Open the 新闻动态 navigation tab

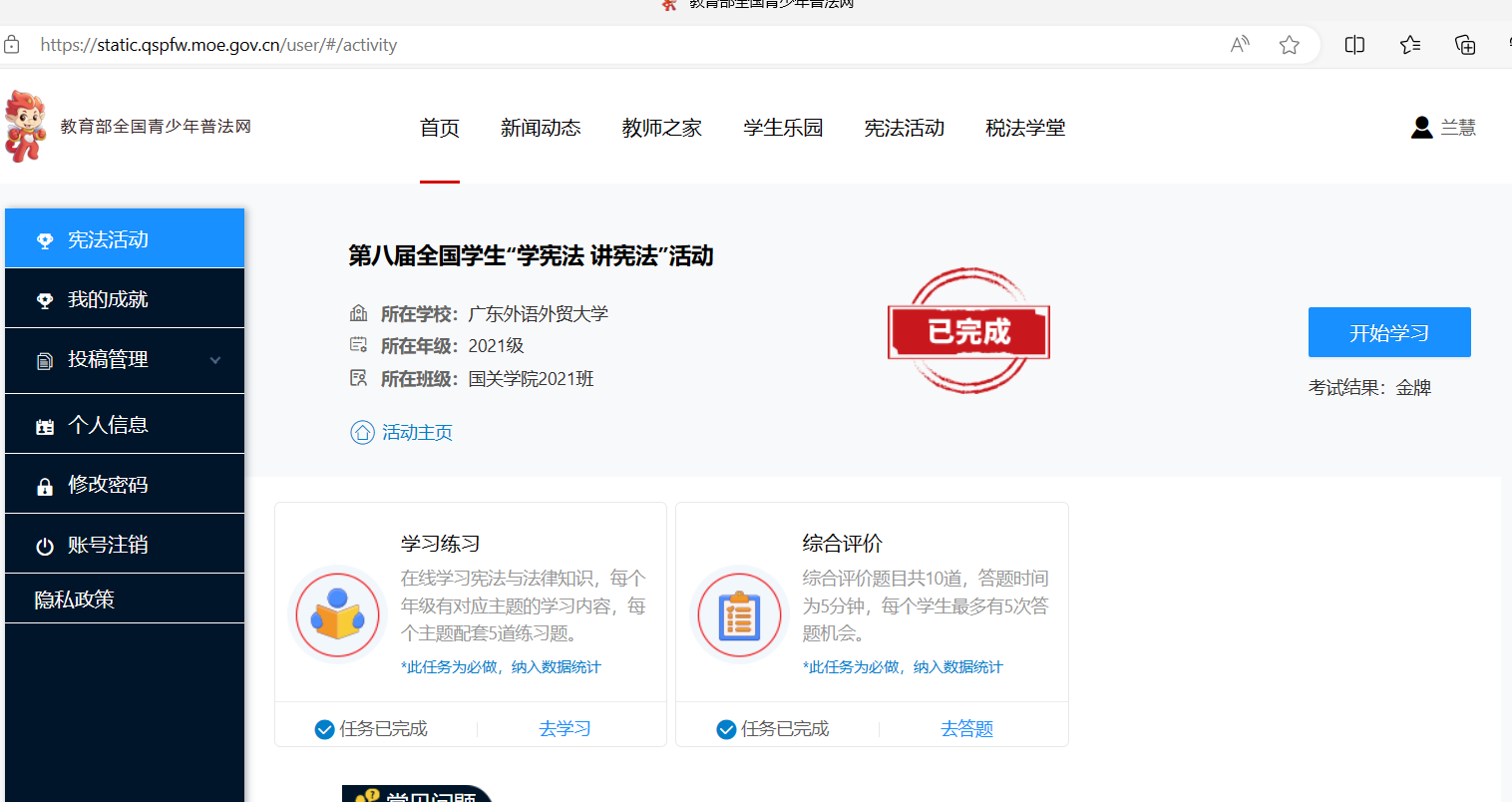pos(541,128)
